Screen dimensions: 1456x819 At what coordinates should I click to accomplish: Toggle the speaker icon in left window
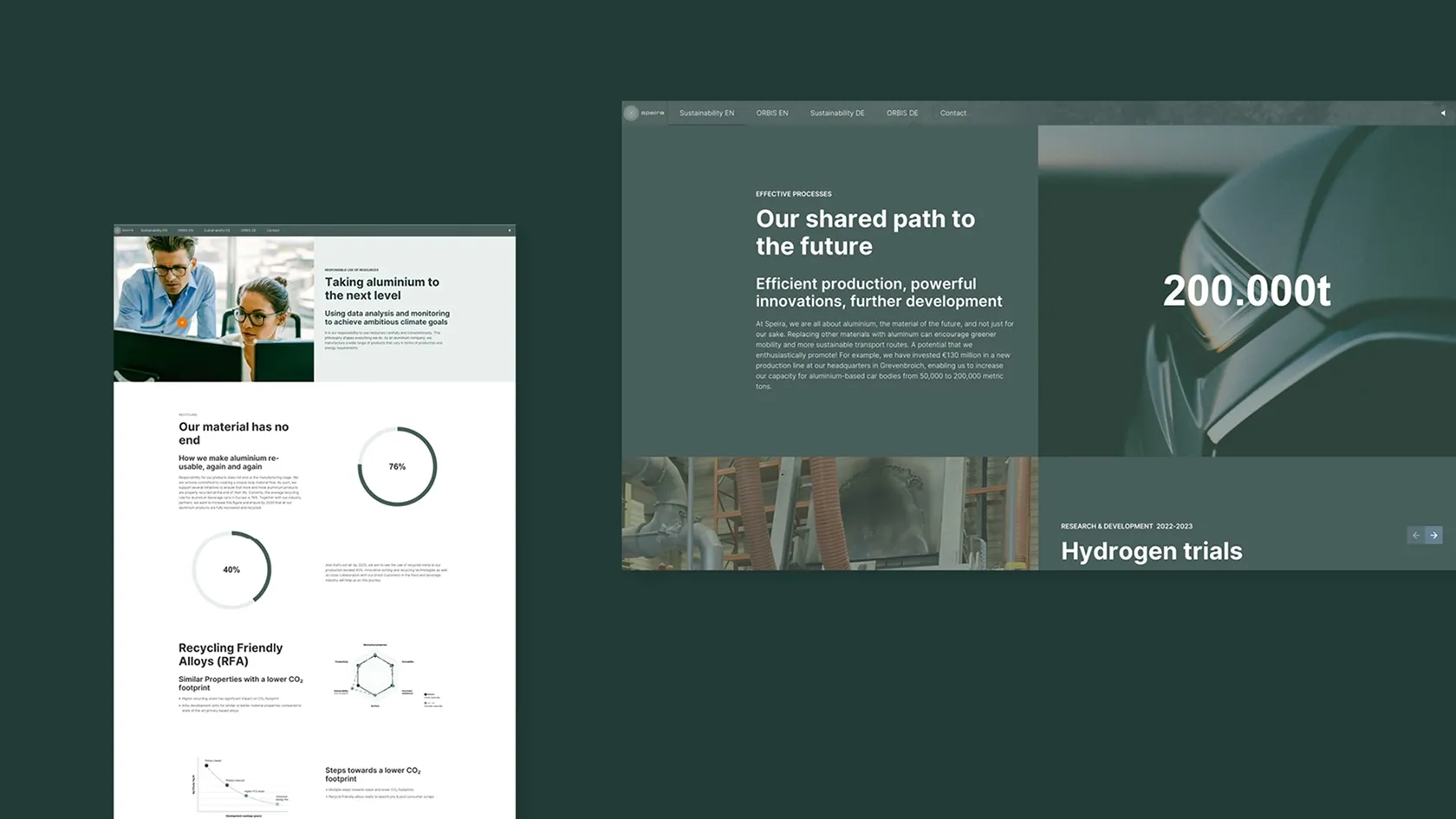tap(510, 231)
